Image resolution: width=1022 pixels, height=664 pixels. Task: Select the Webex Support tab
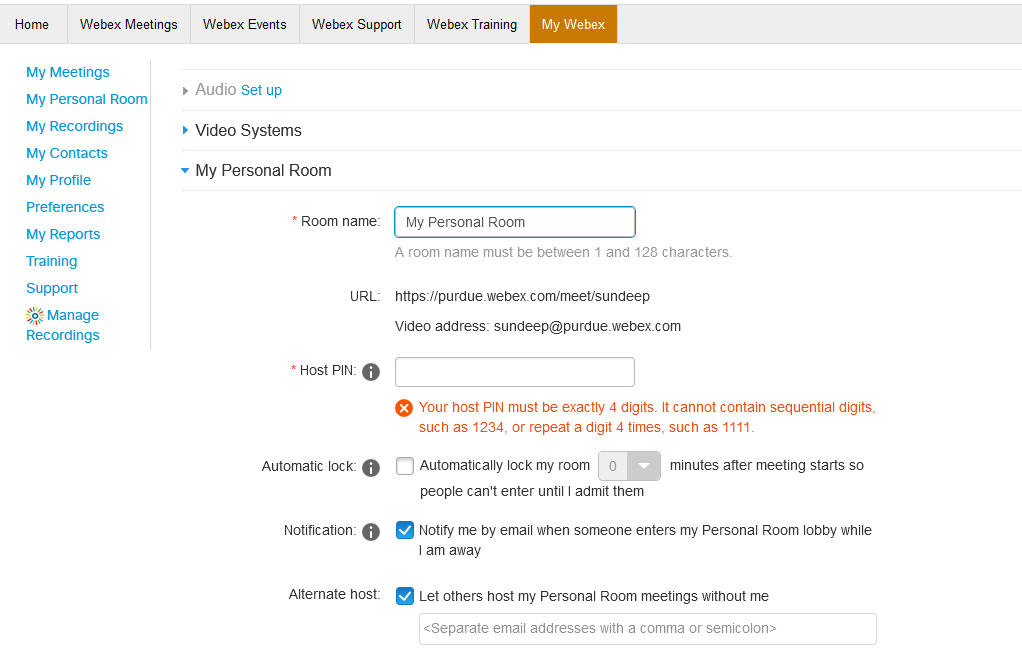[x=357, y=24]
